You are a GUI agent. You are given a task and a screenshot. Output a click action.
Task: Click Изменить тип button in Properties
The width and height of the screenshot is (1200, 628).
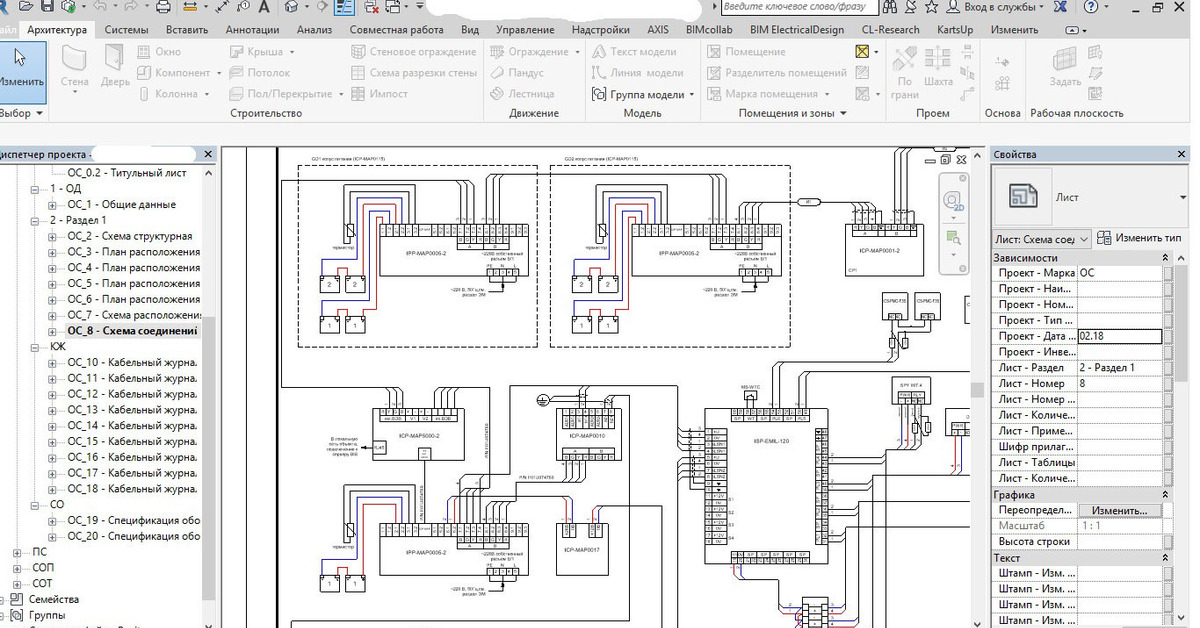coord(1139,238)
